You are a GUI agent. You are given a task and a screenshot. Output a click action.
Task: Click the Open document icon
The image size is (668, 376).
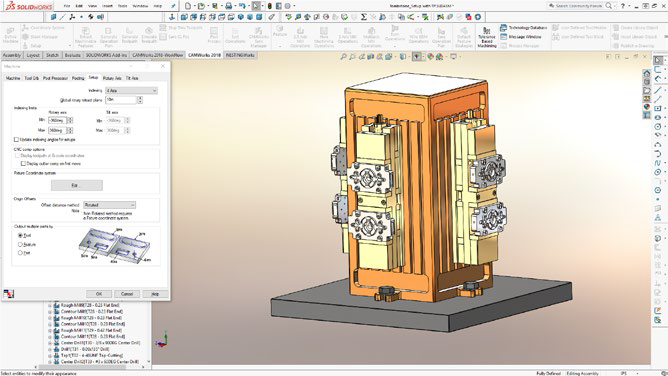(201, 6)
